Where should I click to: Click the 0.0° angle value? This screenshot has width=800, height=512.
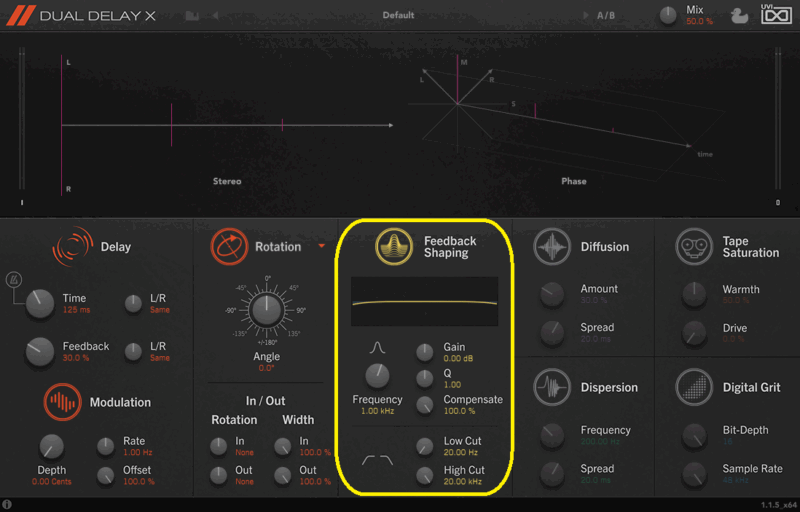266,368
